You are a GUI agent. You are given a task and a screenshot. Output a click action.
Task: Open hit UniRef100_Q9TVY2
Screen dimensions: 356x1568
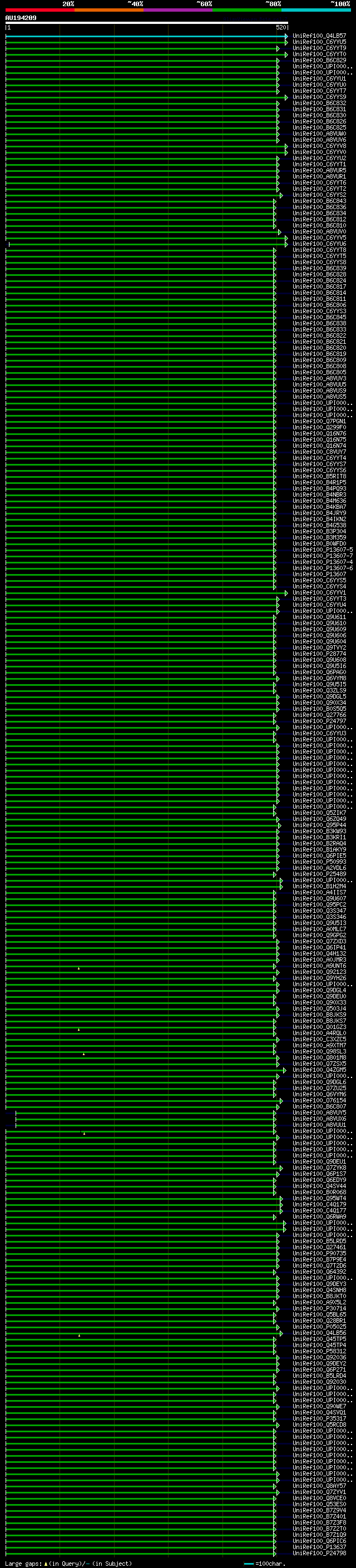[x=319, y=647]
